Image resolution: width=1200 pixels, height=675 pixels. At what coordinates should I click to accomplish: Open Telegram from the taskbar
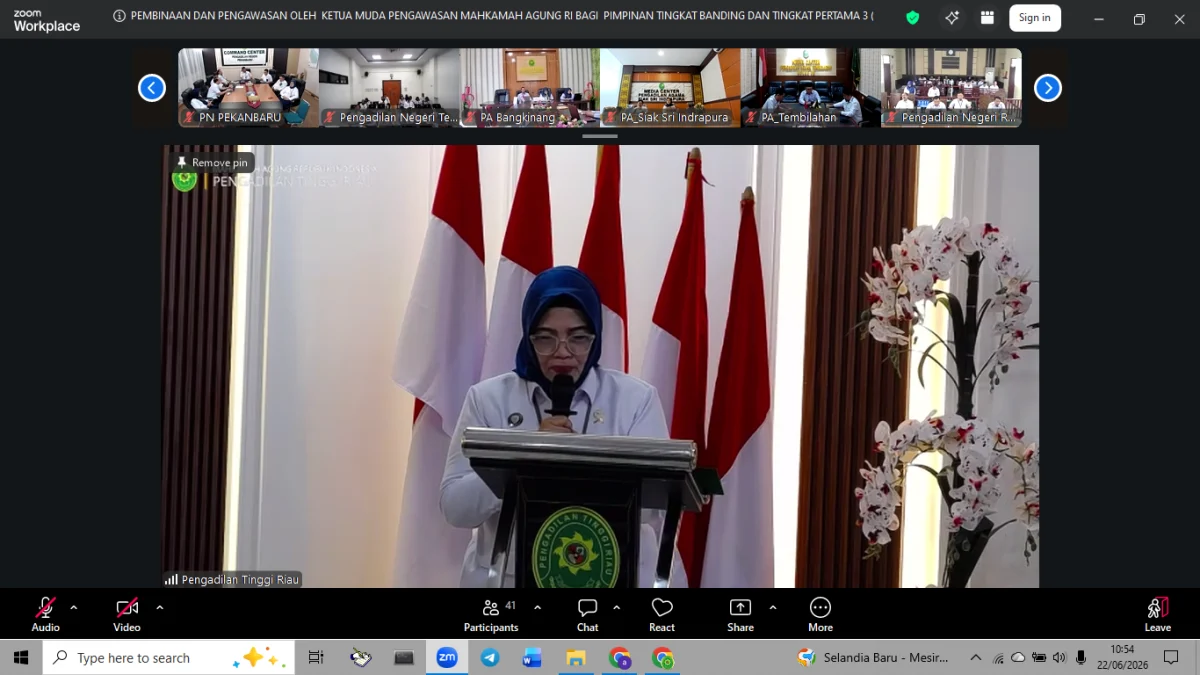(x=490, y=657)
